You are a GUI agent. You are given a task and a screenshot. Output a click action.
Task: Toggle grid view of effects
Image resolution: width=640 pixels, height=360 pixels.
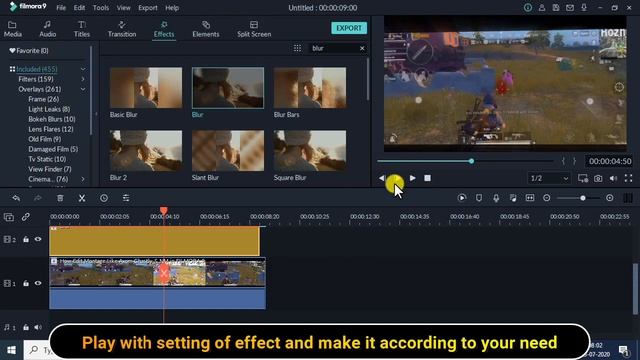tap(297, 48)
